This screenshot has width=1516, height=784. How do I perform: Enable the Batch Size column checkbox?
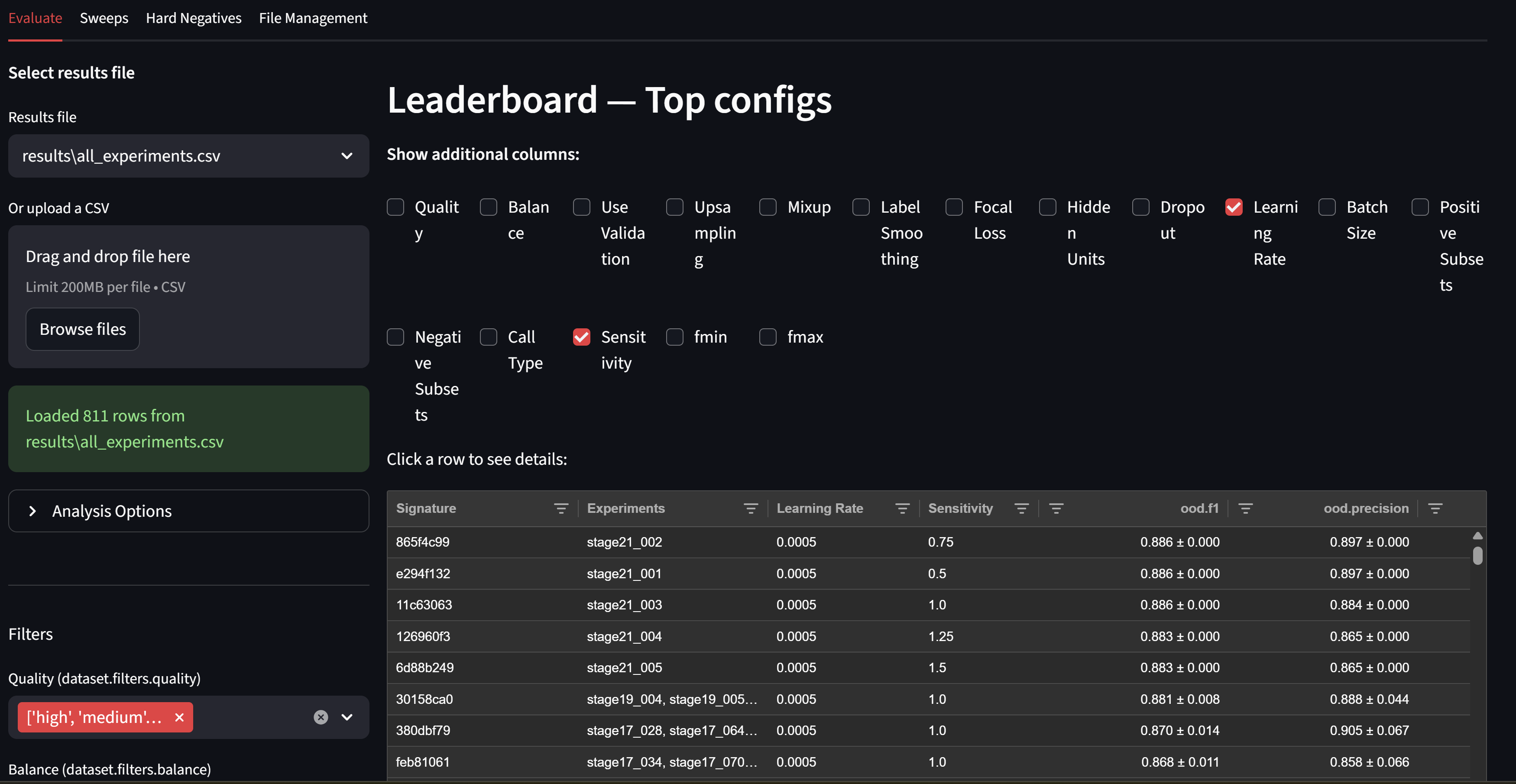click(1326, 207)
